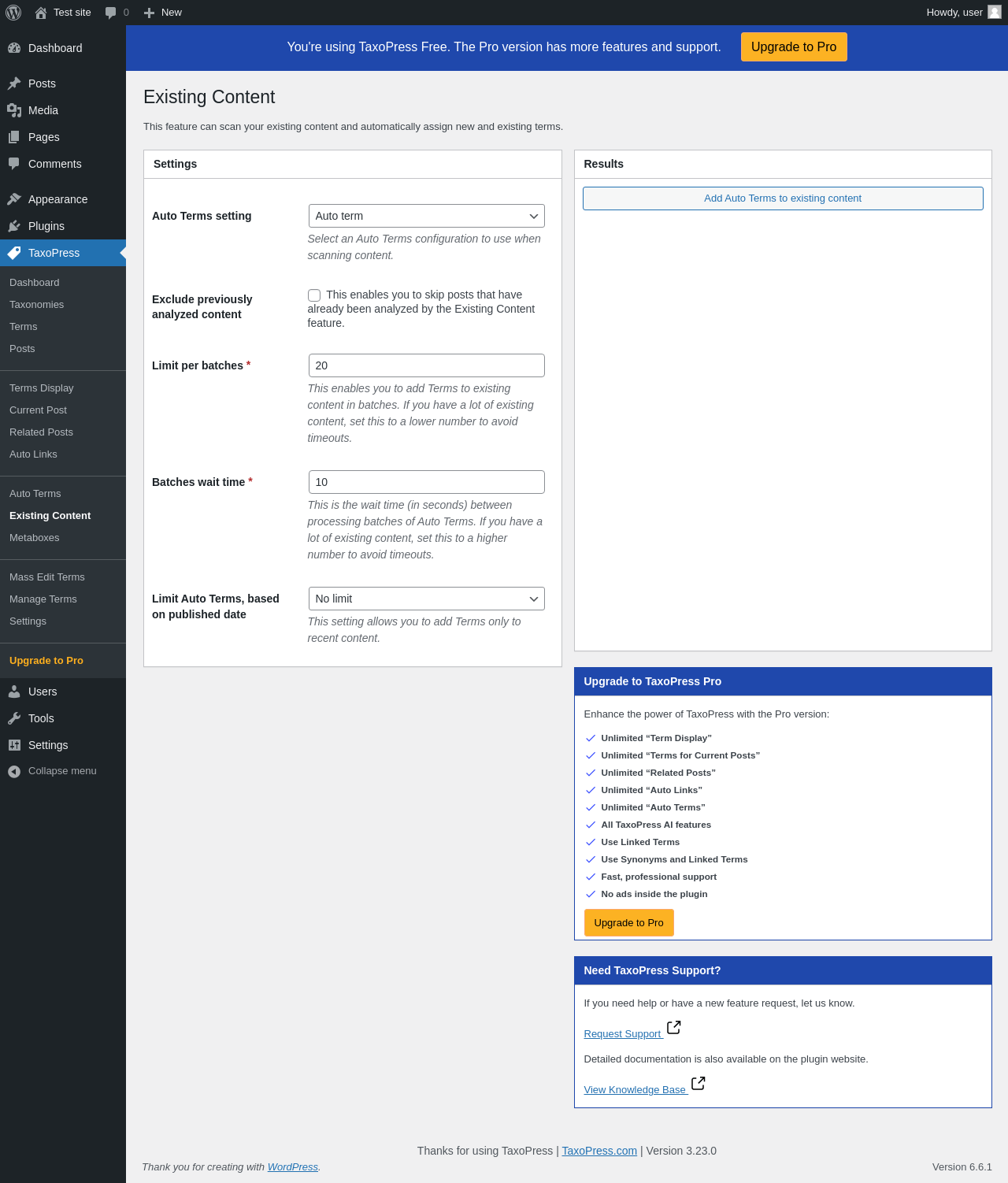Click the Comments speech bubble sidebar icon
Screen dimensions: 1008x1183
[x=14, y=164]
